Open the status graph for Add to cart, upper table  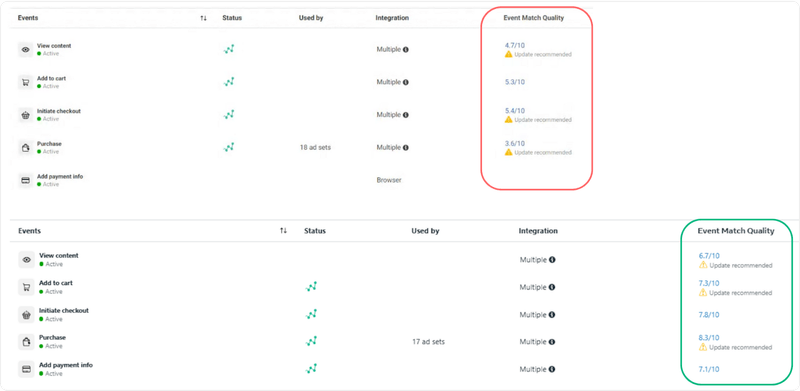tap(229, 82)
